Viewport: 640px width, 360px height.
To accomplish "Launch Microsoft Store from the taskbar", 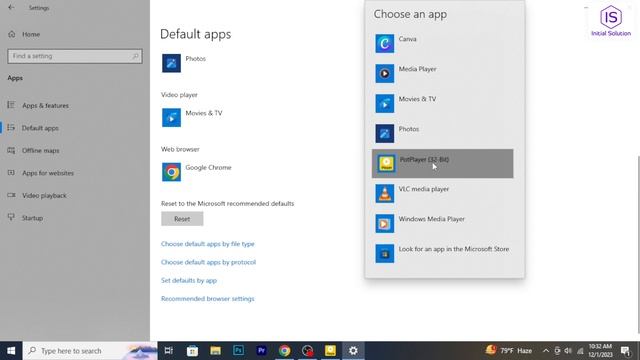I will [x=192, y=351].
